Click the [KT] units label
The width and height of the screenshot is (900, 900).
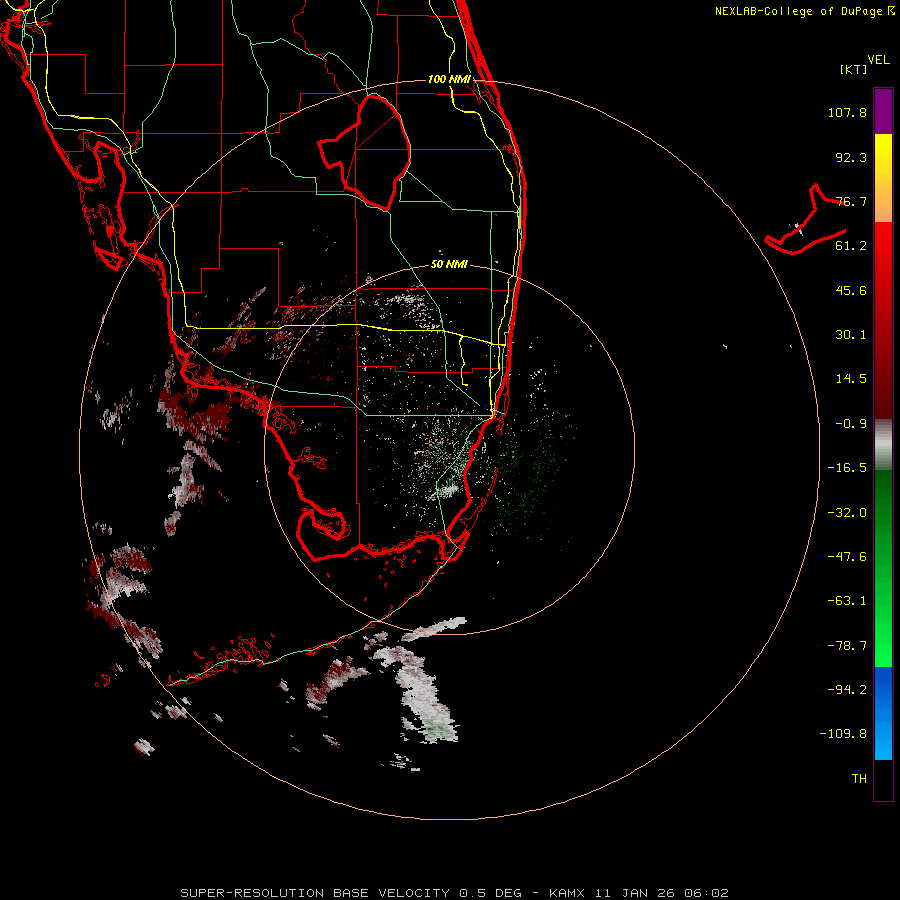[x=854, y=69]
